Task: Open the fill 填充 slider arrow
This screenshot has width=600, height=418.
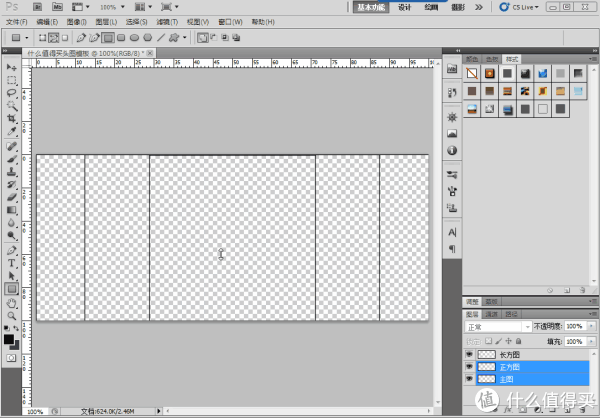Action: coord(592,341)
